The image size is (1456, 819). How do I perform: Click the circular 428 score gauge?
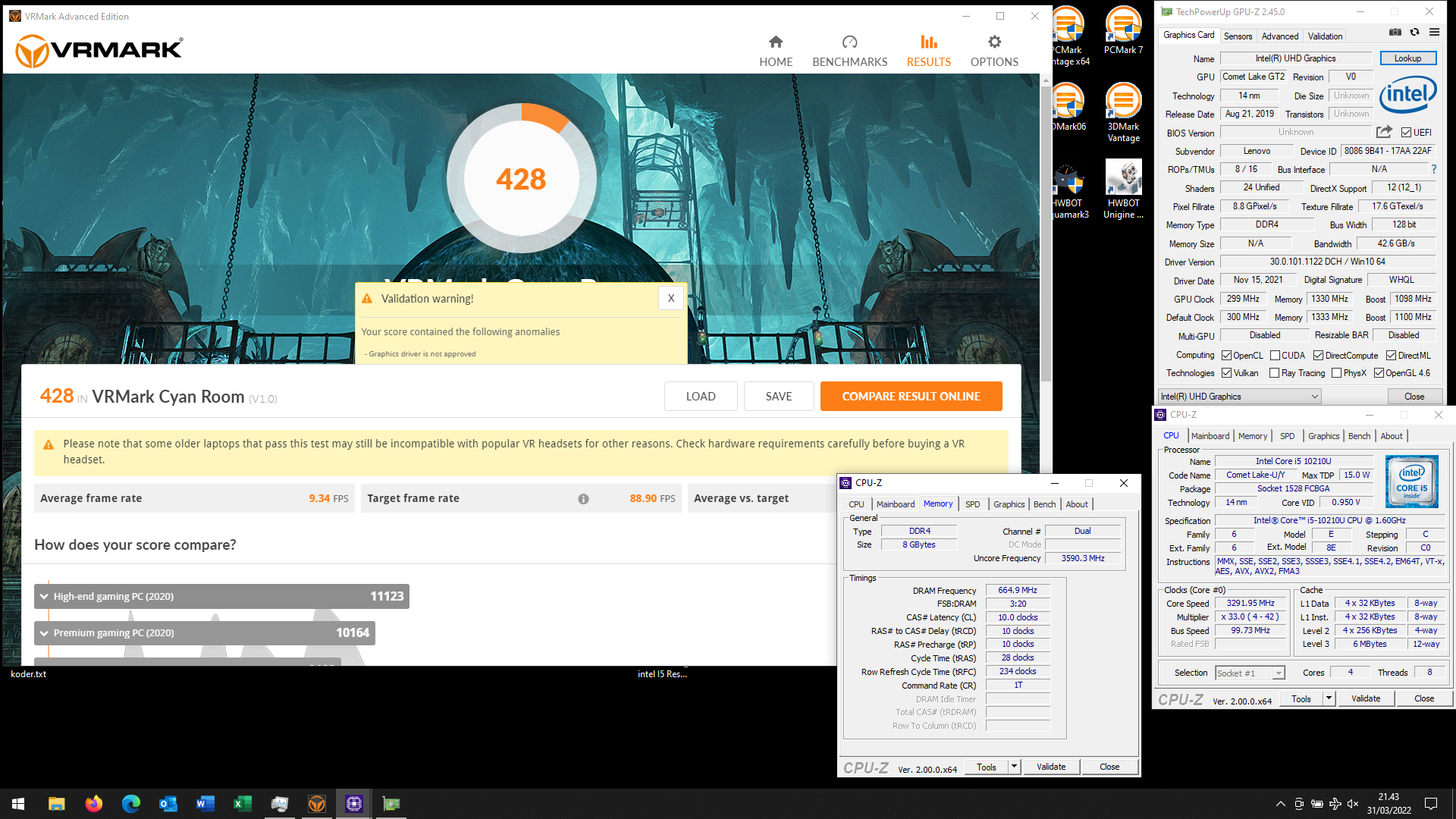point(521,179)
